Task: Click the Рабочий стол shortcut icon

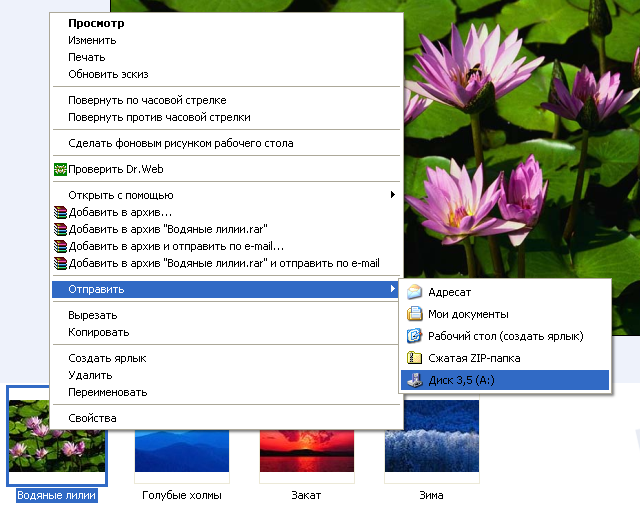Action: [414, 336]
